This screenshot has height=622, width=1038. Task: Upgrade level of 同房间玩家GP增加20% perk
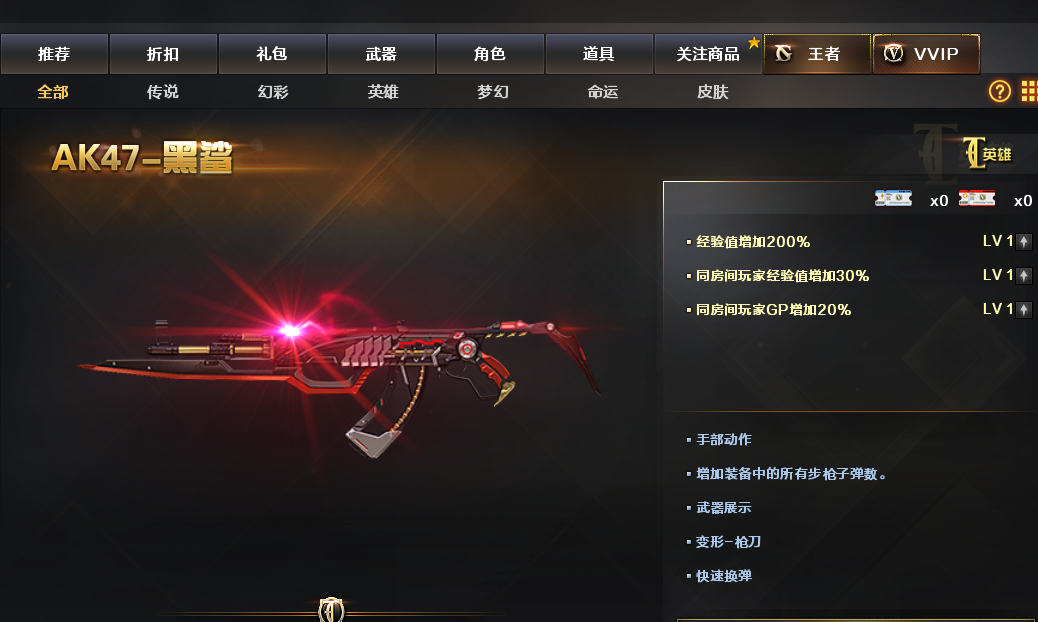(x=1023, y=309)
